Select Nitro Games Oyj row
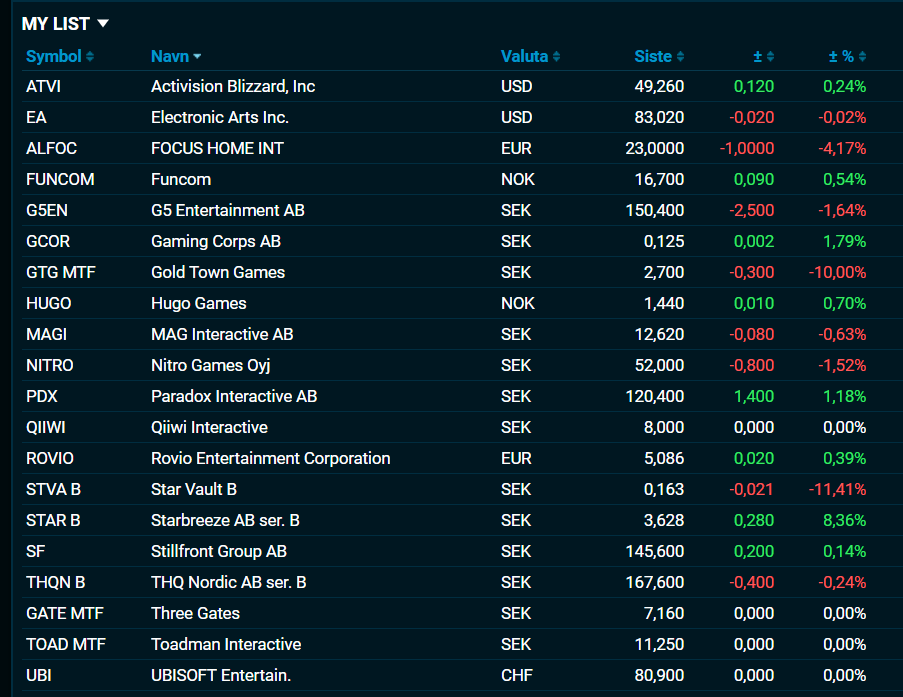 (210, 366)
